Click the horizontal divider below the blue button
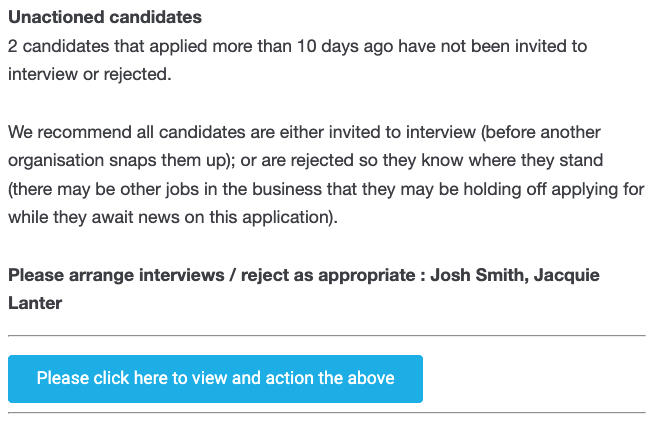 (327, 413)
